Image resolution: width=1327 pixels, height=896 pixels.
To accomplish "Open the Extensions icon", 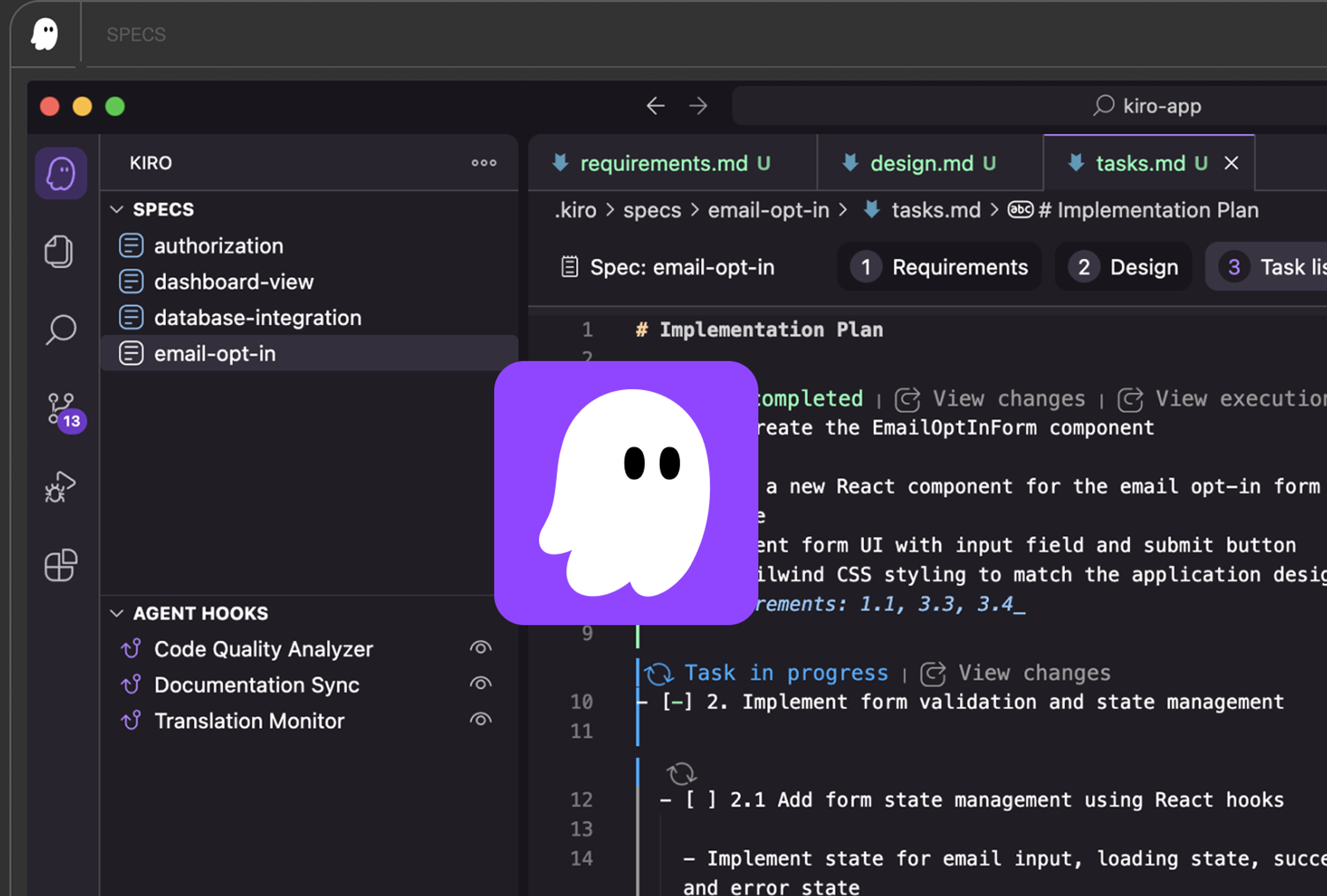I will [x=61, y=565].
